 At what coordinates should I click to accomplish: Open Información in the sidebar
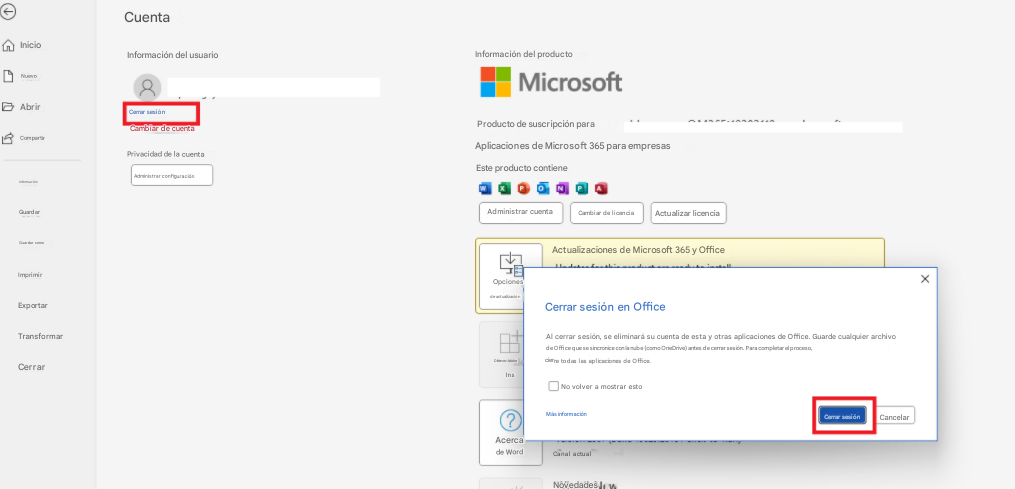(x=28, y=182)
